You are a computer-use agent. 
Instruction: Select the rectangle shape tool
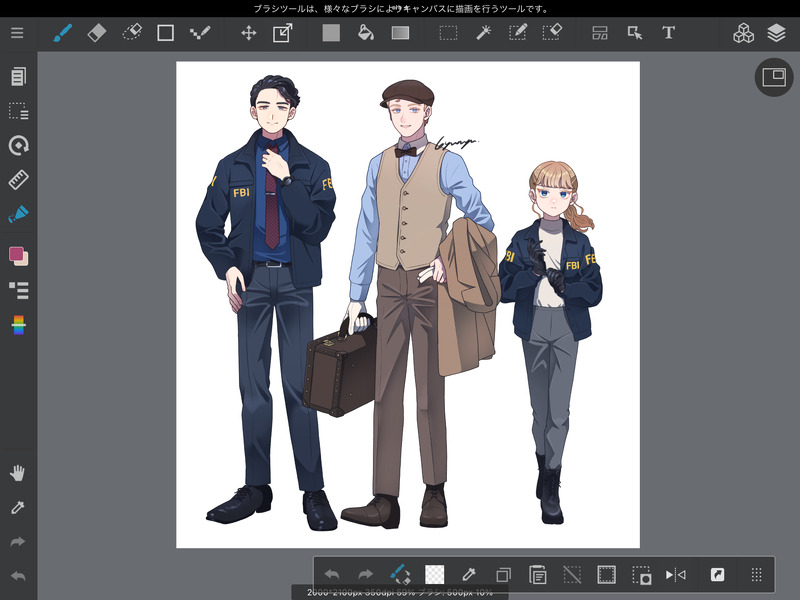165,33
